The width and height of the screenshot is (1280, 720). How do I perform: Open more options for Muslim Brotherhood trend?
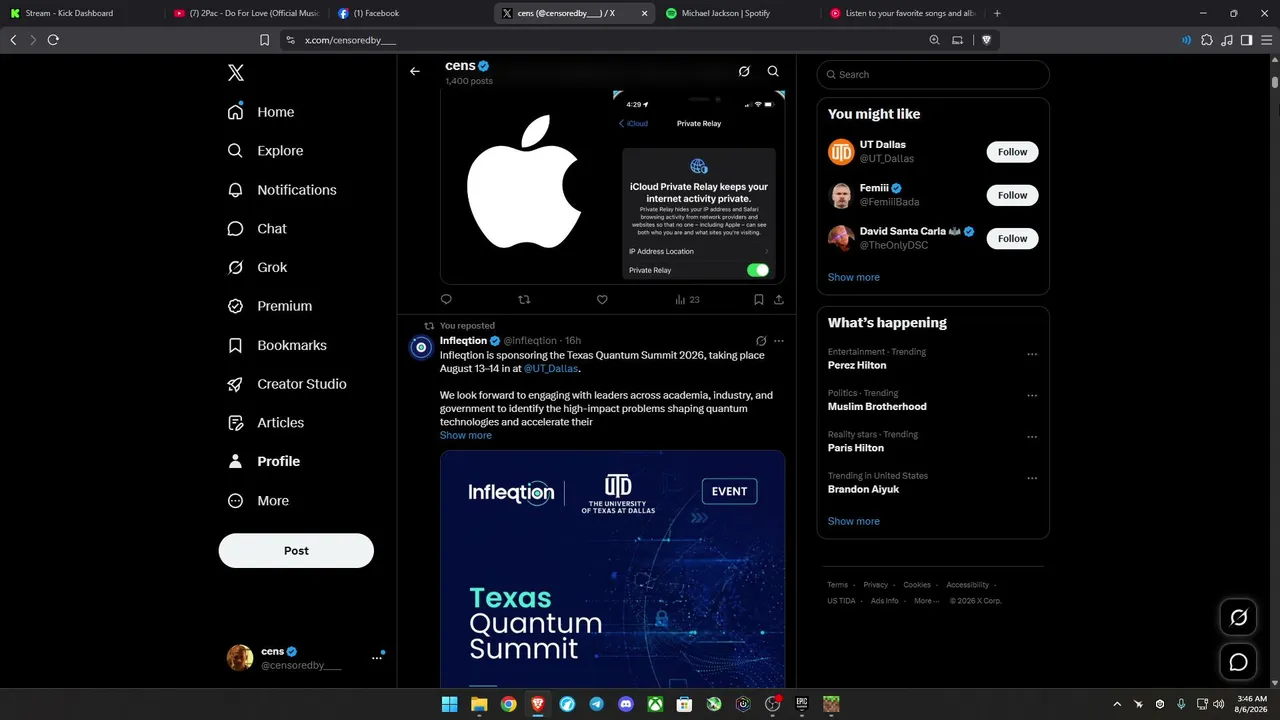coord(1032,395)
